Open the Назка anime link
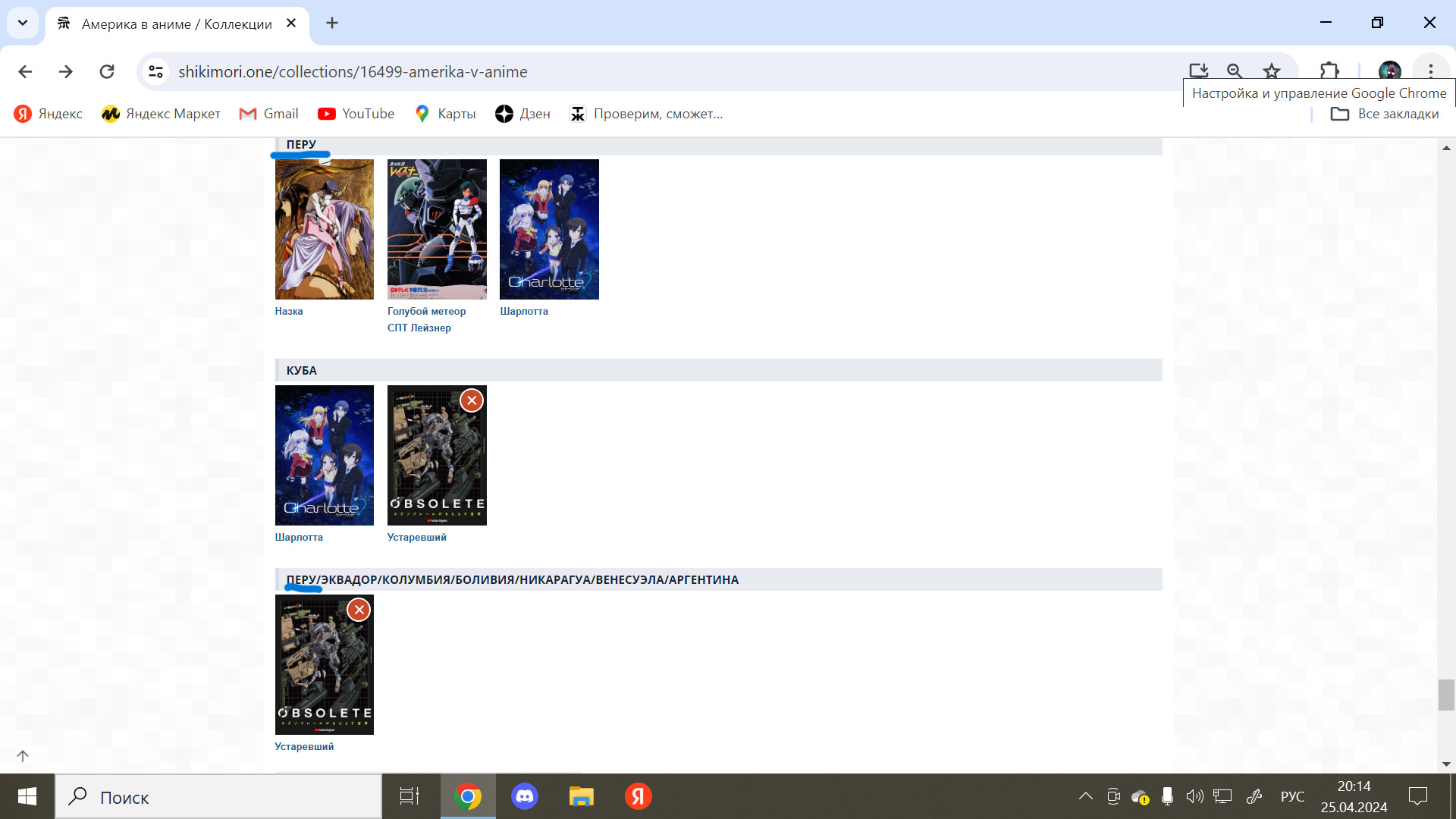 pyautogui.click(x=289, y=311)
